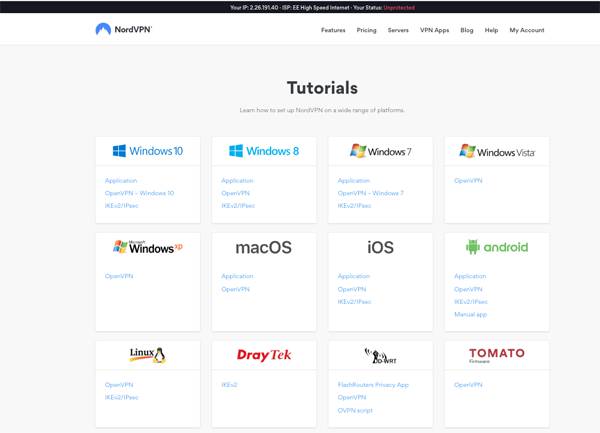Open Windows 10 Application tutorial
The width and height of the screenshot is (600, 433).
click(x=121, y=181)
